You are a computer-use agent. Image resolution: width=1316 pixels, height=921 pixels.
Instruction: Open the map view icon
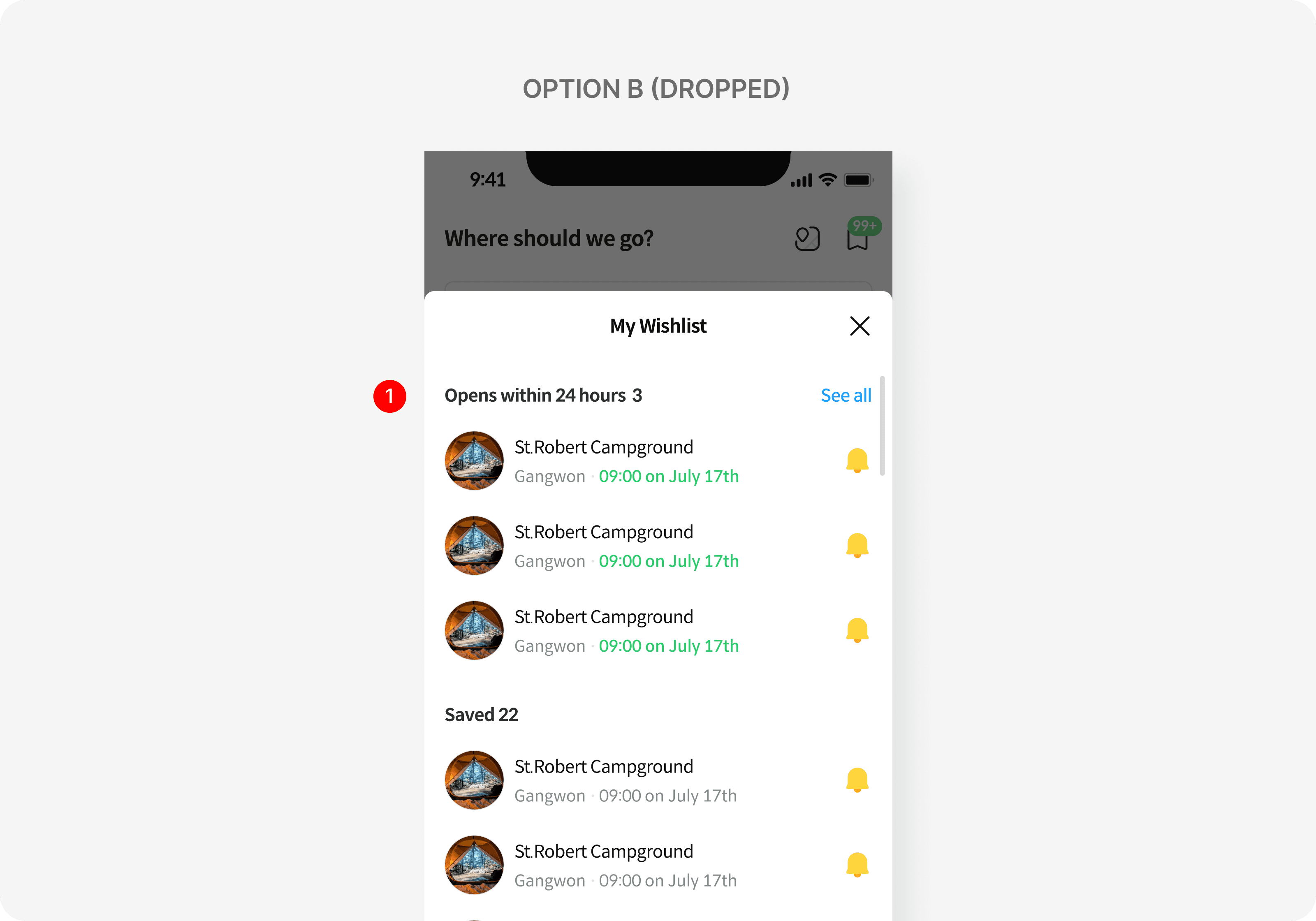(x=807, y=238)
